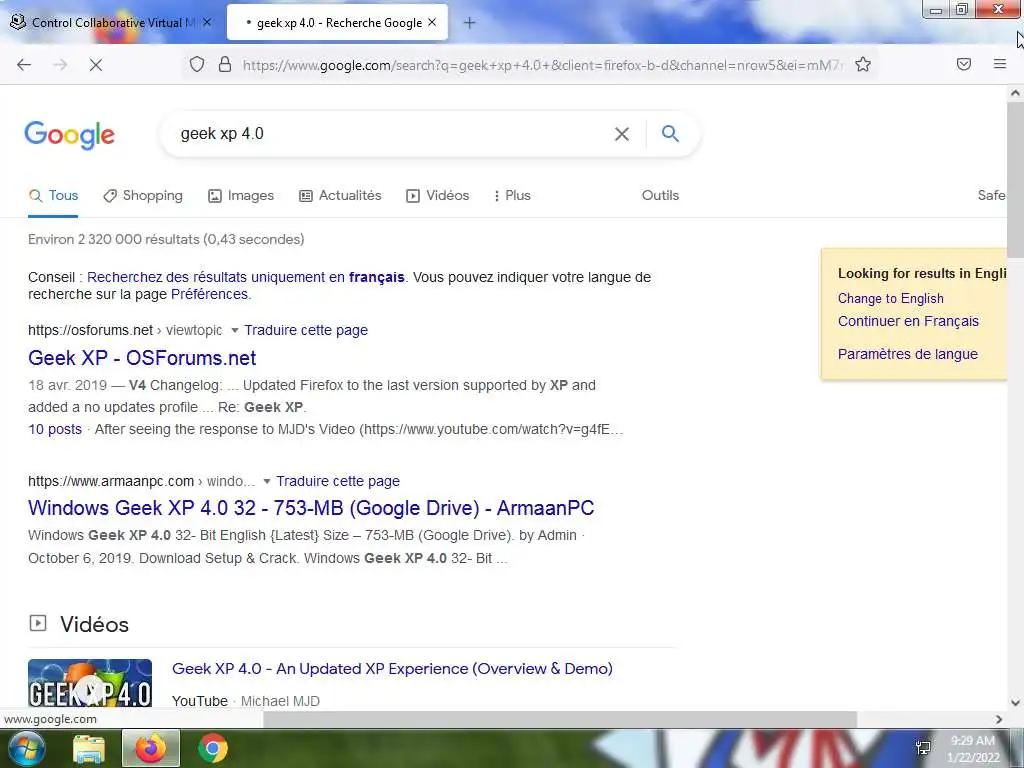
Task: Open Recherchez des résultats uniquement en français link
Action: [x=246, y=277]
